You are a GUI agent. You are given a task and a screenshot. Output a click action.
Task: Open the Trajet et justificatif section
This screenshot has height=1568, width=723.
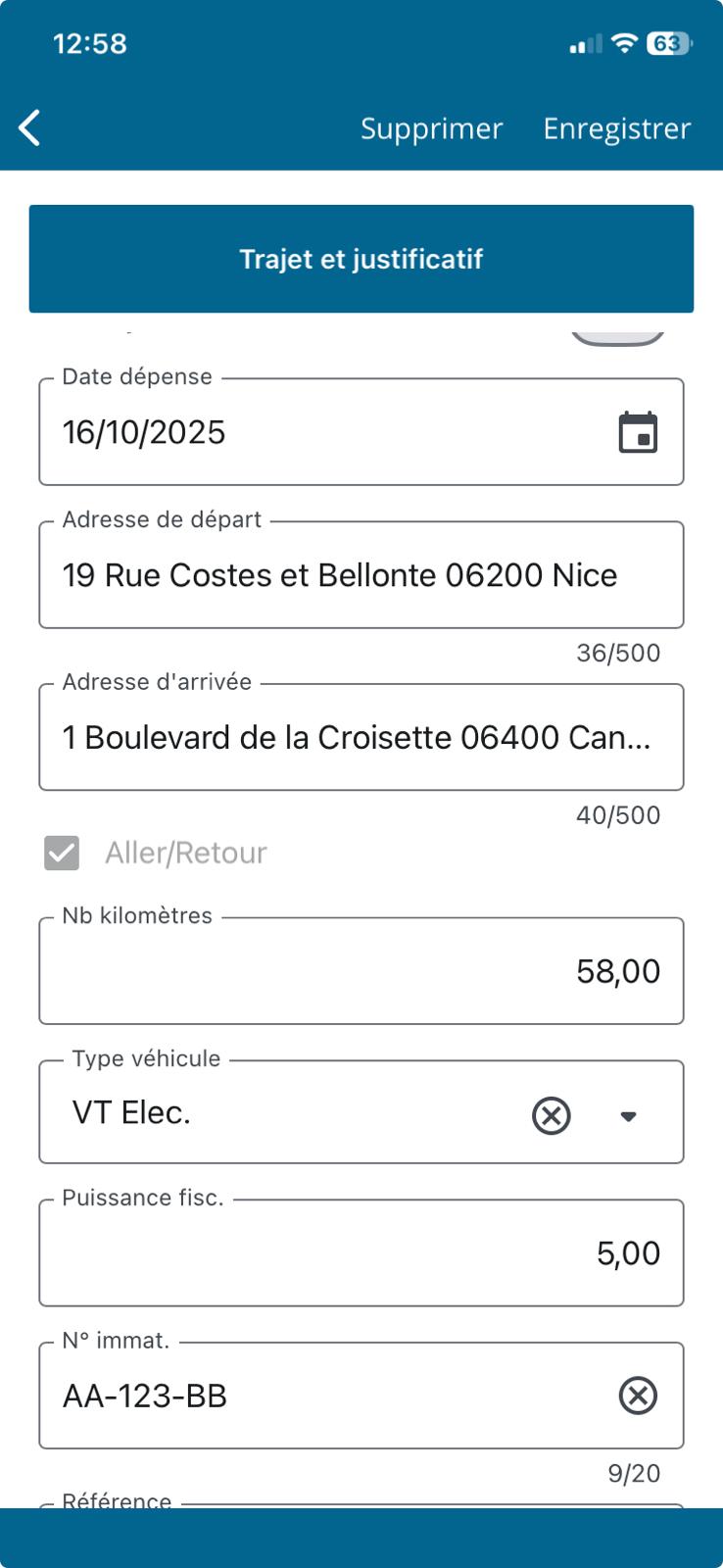(361, 259)
